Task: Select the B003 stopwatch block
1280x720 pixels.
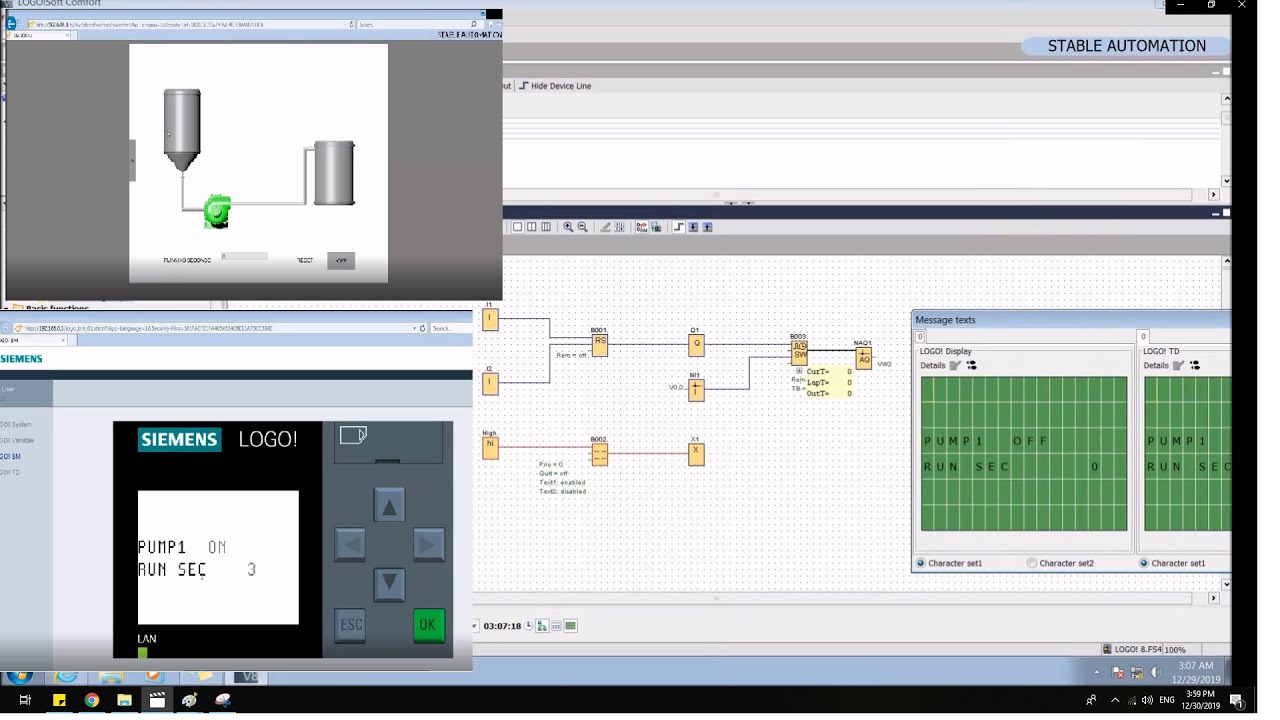Action: (799, 352)
